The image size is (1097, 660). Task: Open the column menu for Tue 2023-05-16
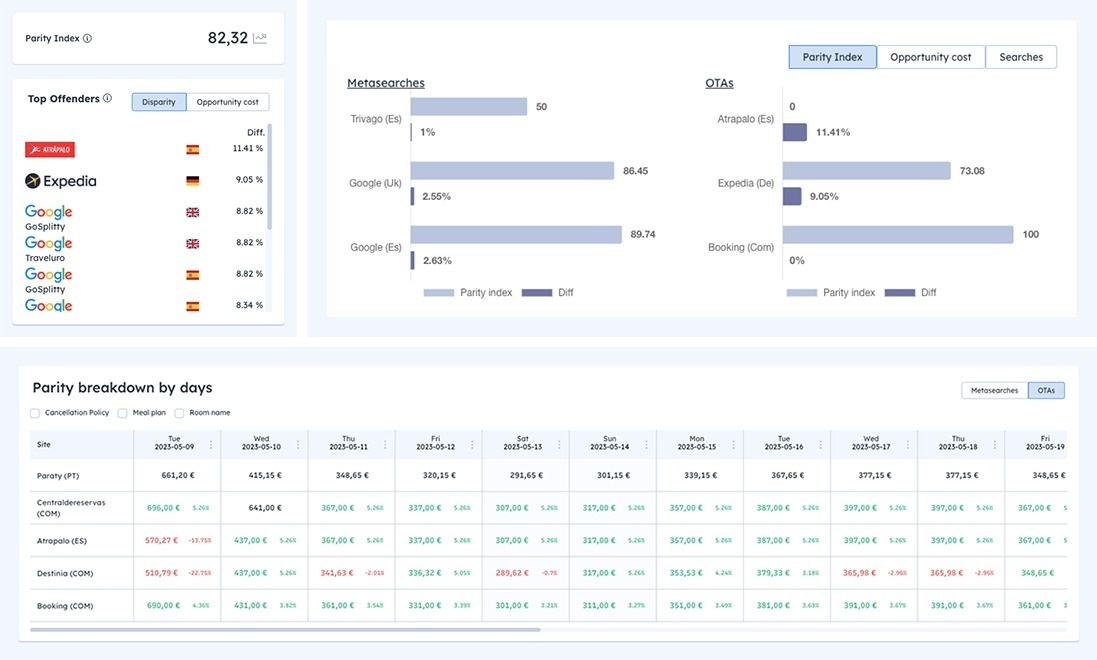[x=821, y=444]
